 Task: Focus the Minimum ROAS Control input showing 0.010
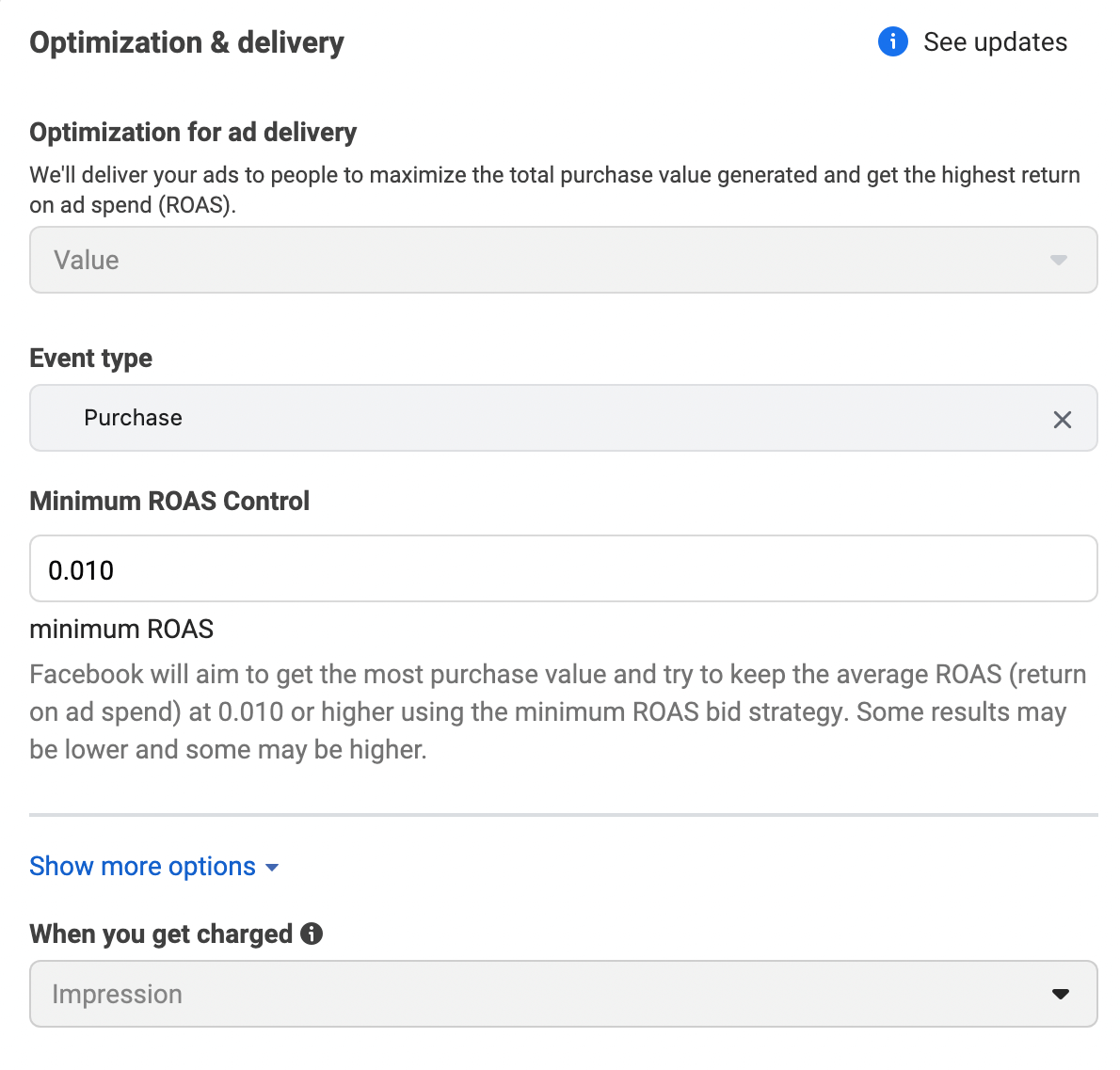coord(563,568)
